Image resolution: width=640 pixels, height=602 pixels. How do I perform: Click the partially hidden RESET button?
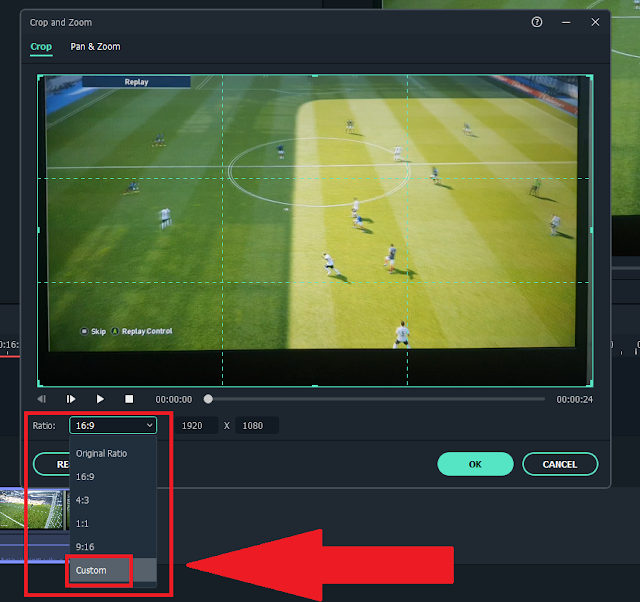click(x=51, y=464)
